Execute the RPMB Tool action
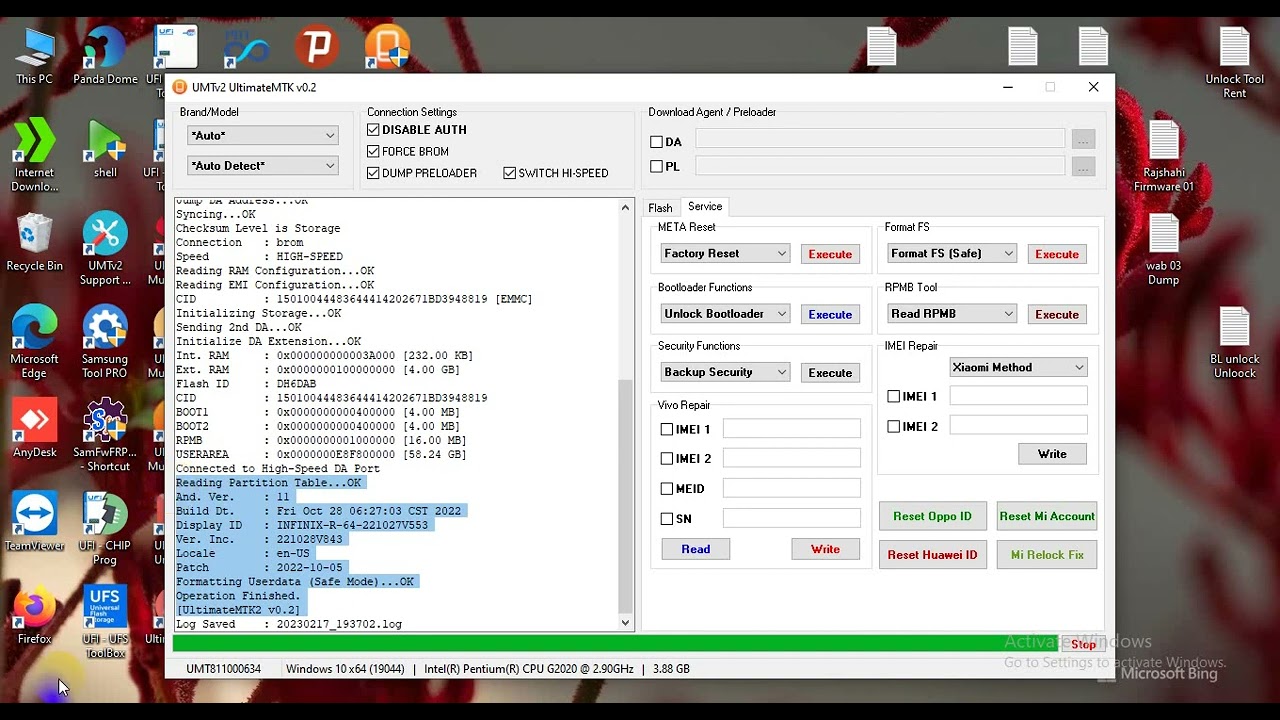The height and width of the screenshot is (720, 1280). tap(1057, 314)
